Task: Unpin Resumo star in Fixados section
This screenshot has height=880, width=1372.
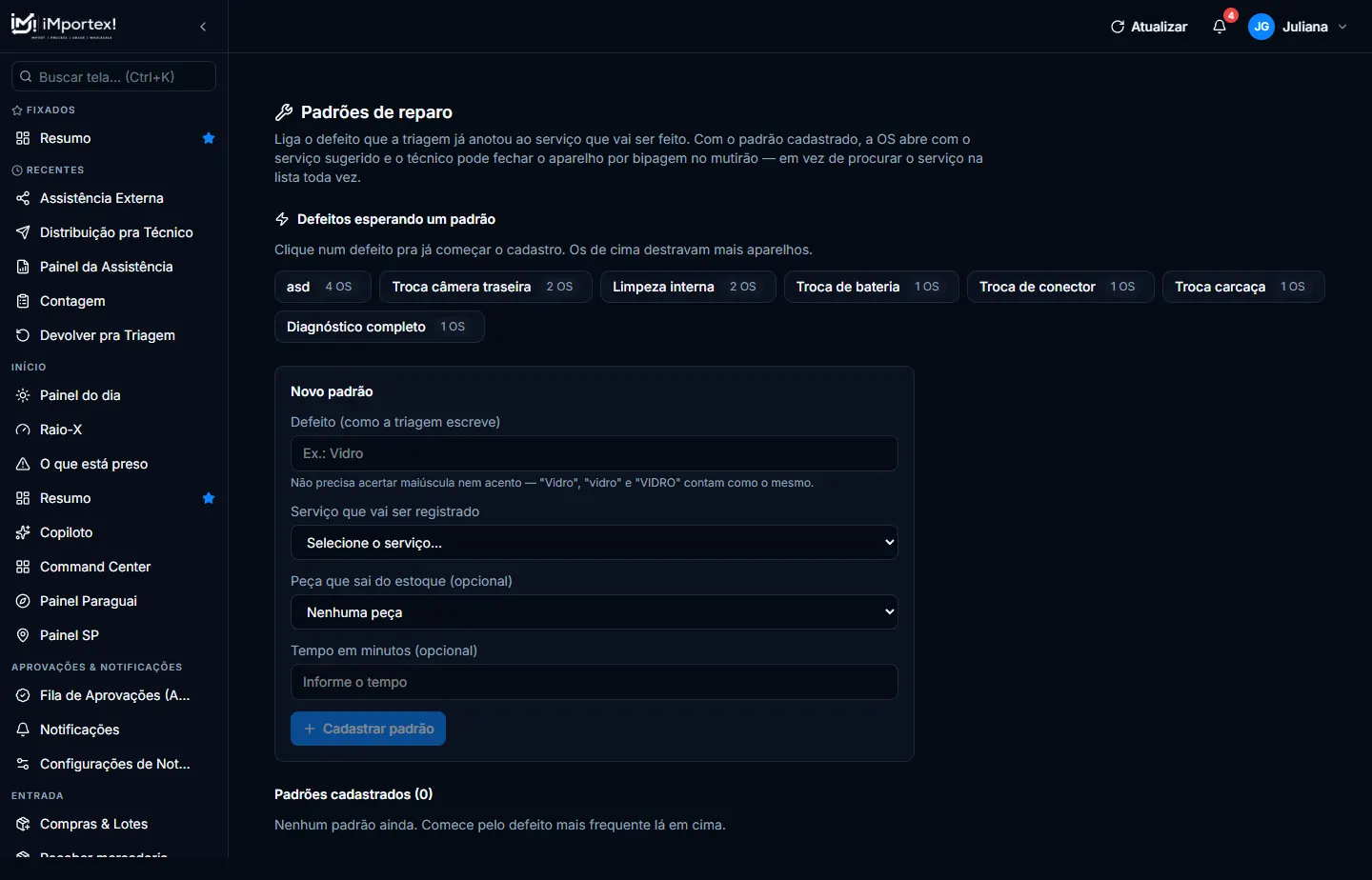Action: [x=209, y=138]
